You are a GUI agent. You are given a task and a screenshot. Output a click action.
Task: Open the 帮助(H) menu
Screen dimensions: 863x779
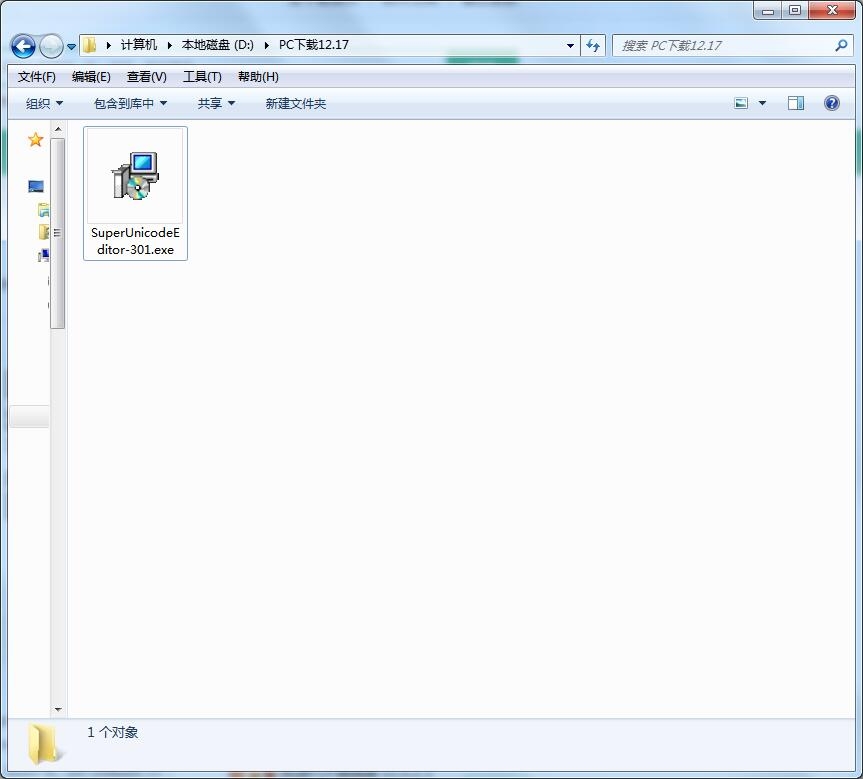point(258,77)
